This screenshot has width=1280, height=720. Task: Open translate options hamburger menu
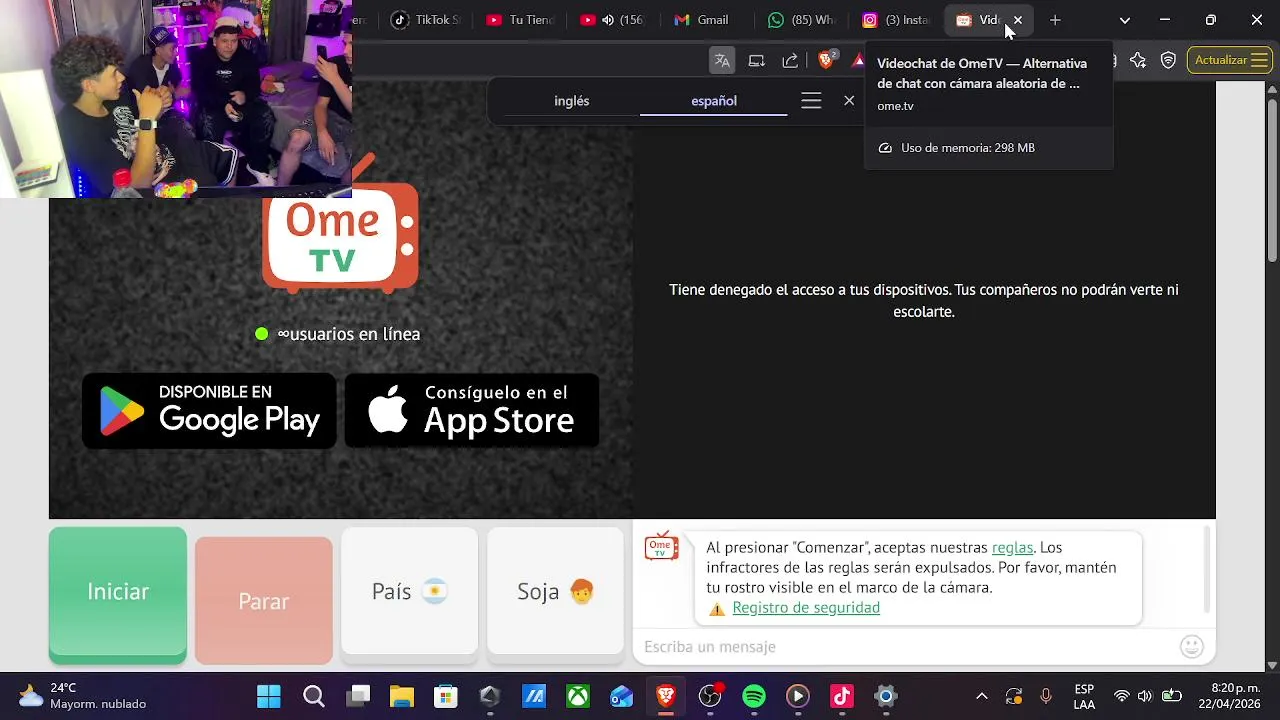[811, 101]
